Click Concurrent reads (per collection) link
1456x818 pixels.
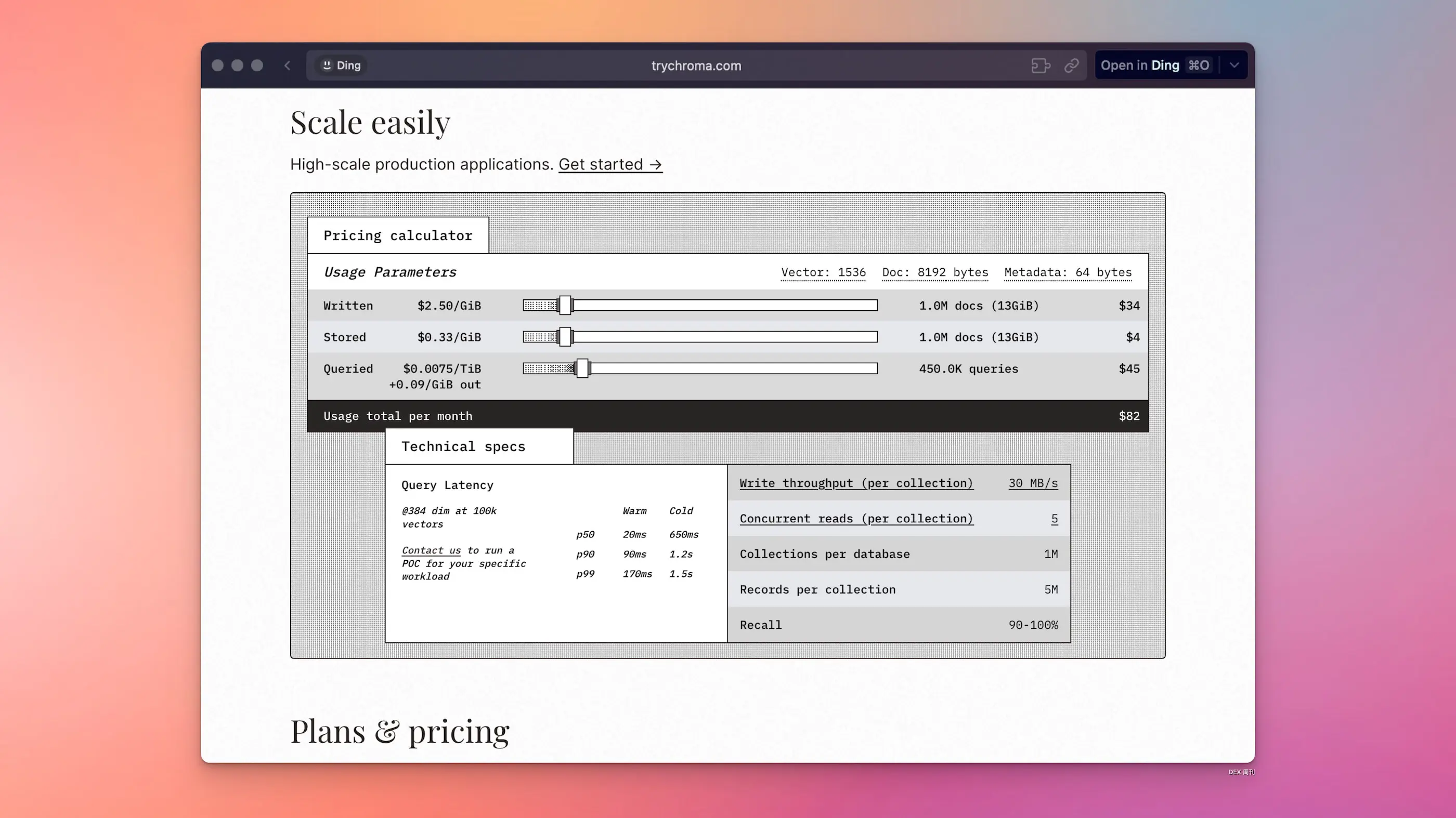click(x=856, y=519)
